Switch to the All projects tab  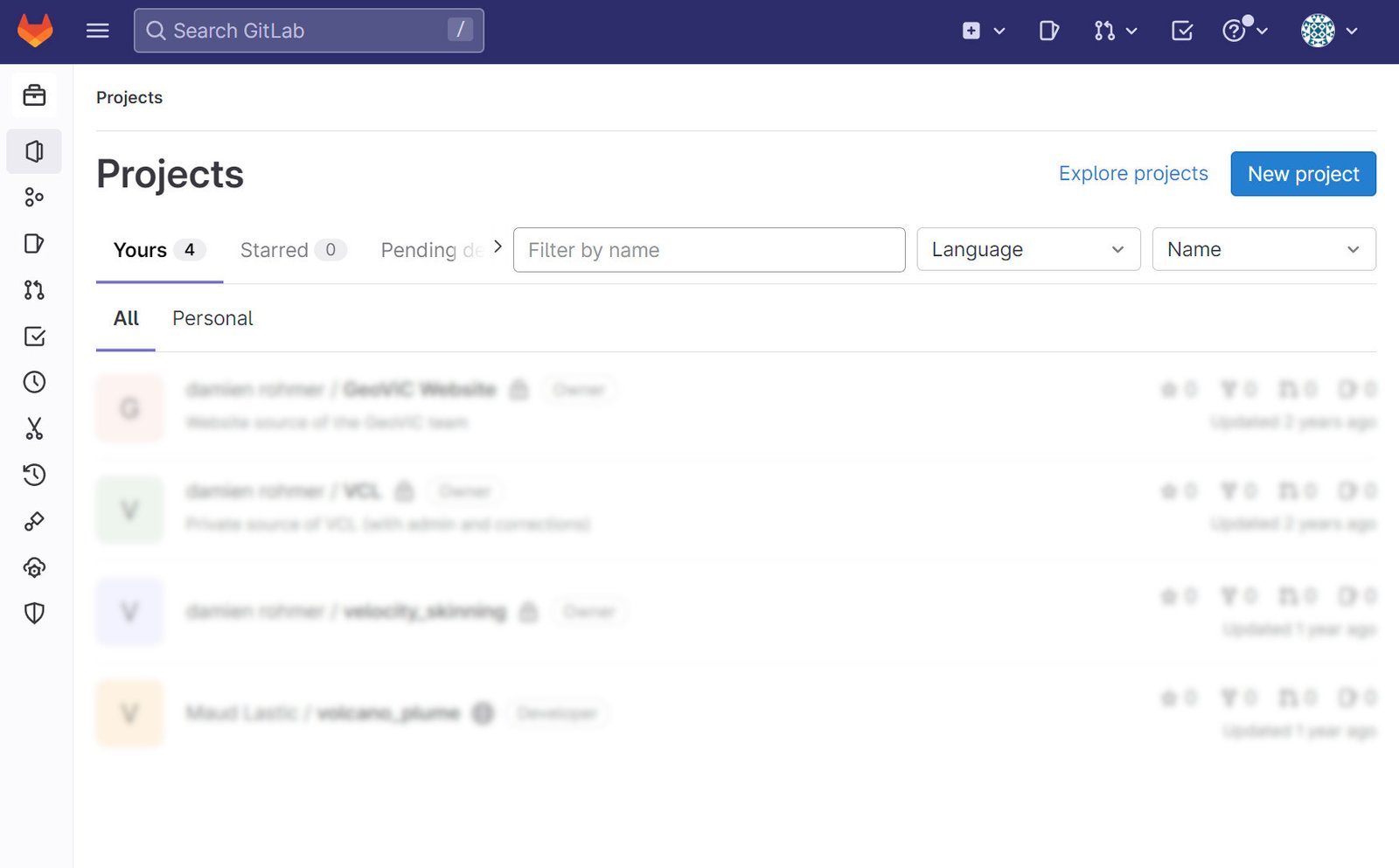pos(125,318)
